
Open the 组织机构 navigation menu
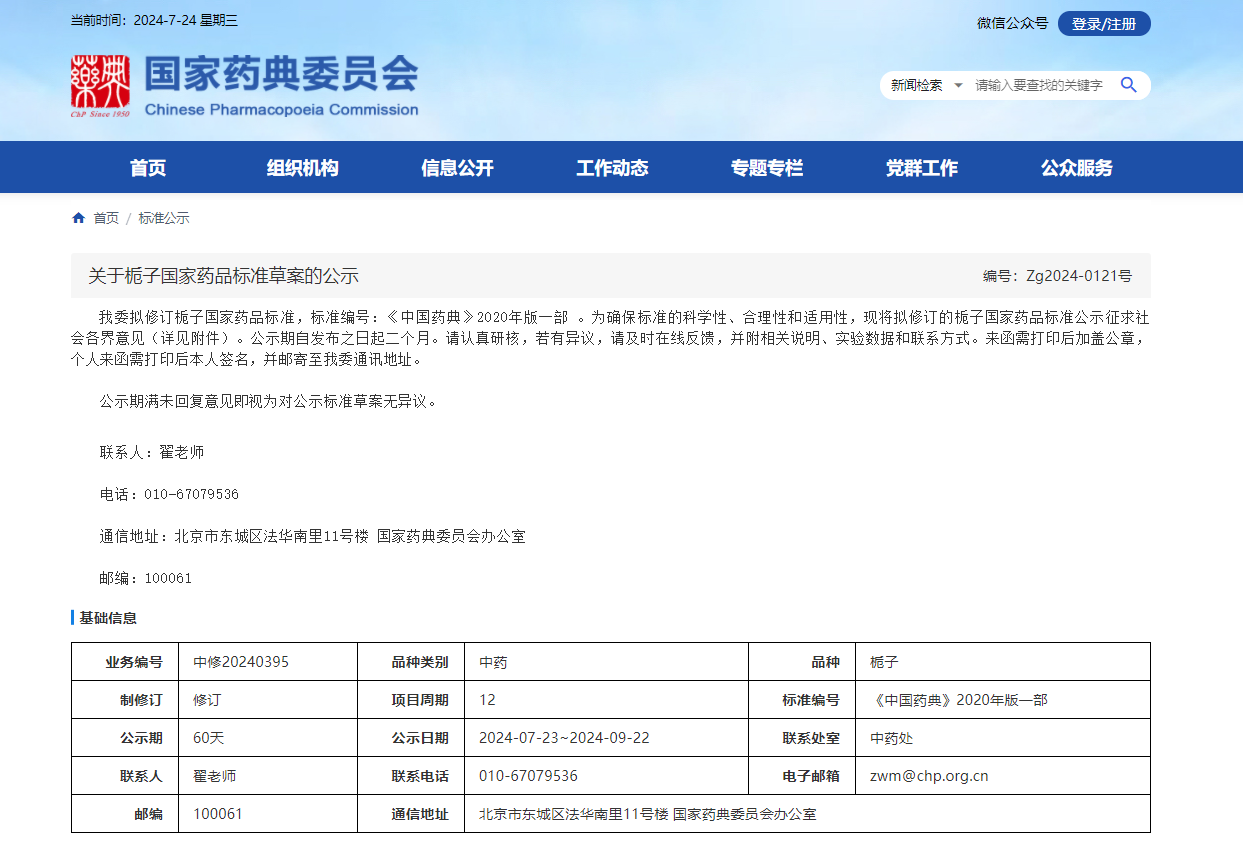click(302, 168)
